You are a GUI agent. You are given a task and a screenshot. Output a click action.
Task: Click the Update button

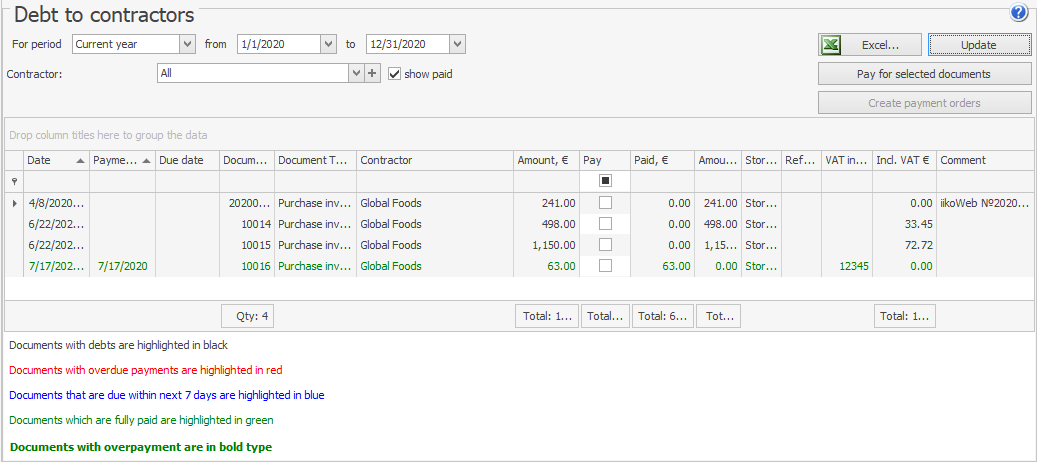pos(979,45)
